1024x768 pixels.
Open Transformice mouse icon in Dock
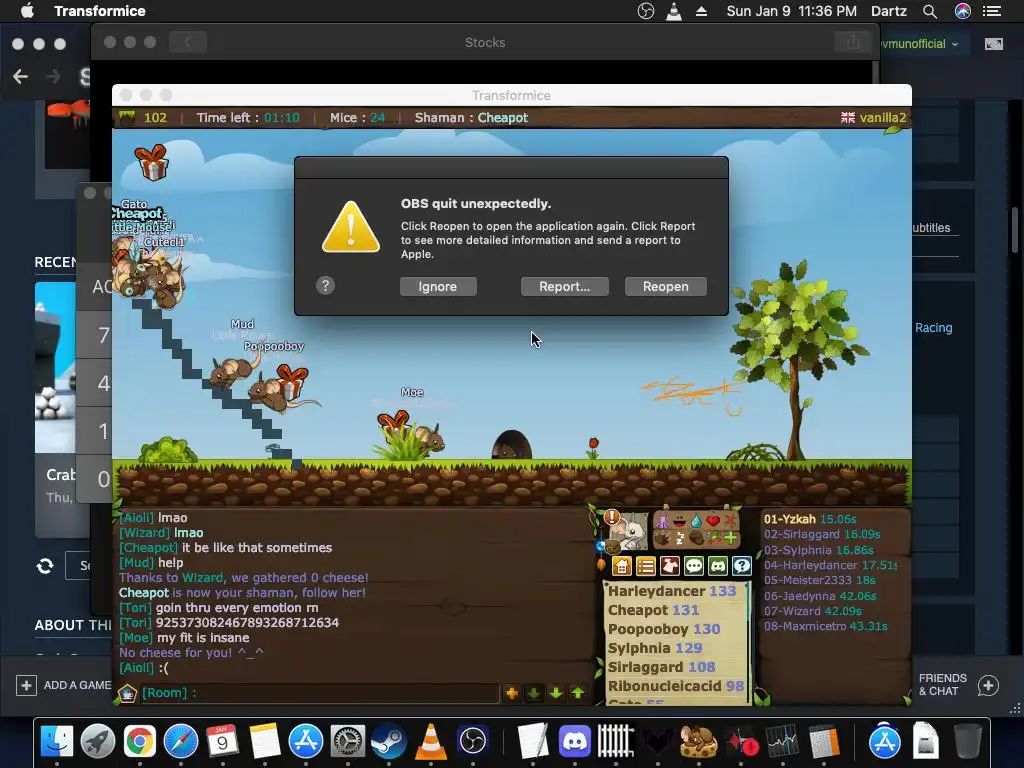click(698, 741)
